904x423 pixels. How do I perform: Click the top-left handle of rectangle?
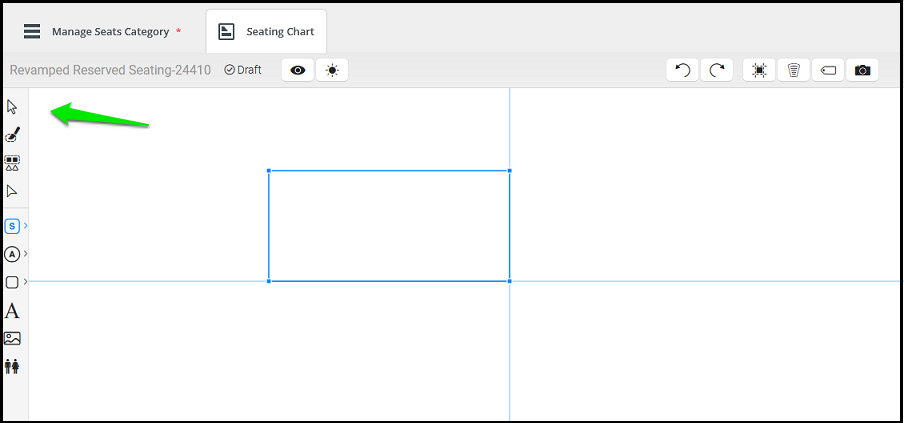pyautogui.click(x=269, y=171)
